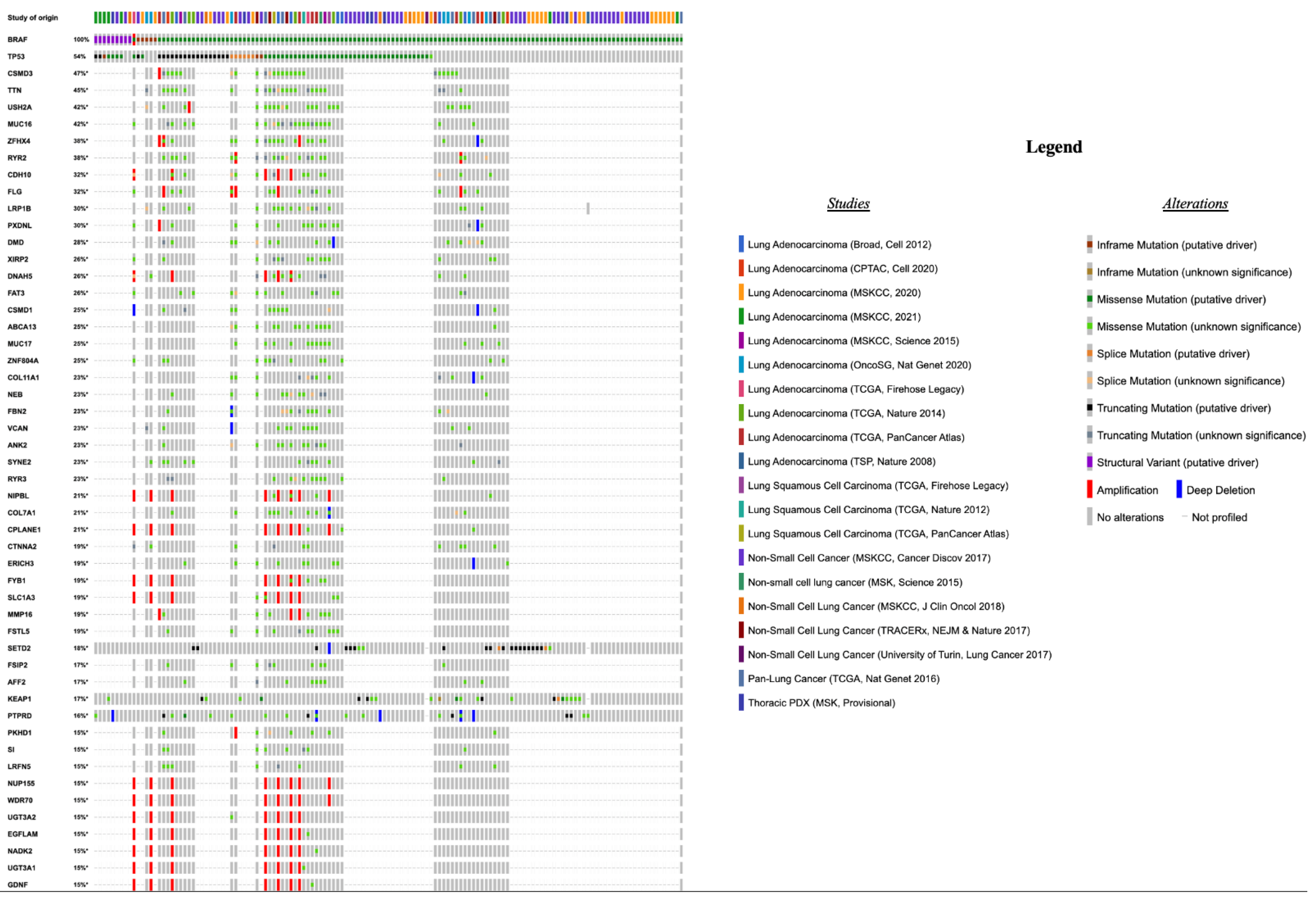Select the TP53 gene track label
Image resolution: width=1316 pixels, height=904 pixels.
(16, 57)
